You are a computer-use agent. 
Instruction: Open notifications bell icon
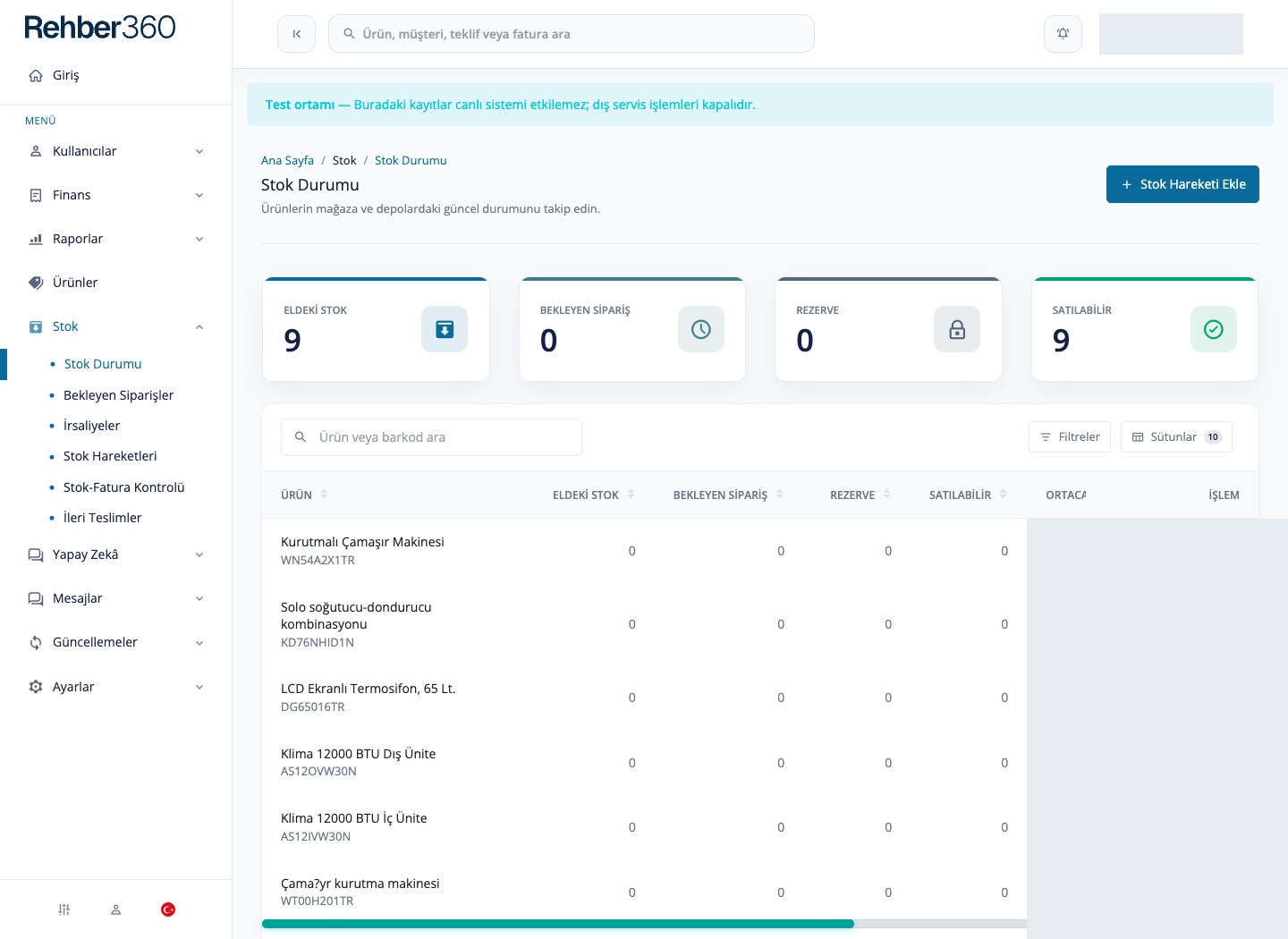1063,34
